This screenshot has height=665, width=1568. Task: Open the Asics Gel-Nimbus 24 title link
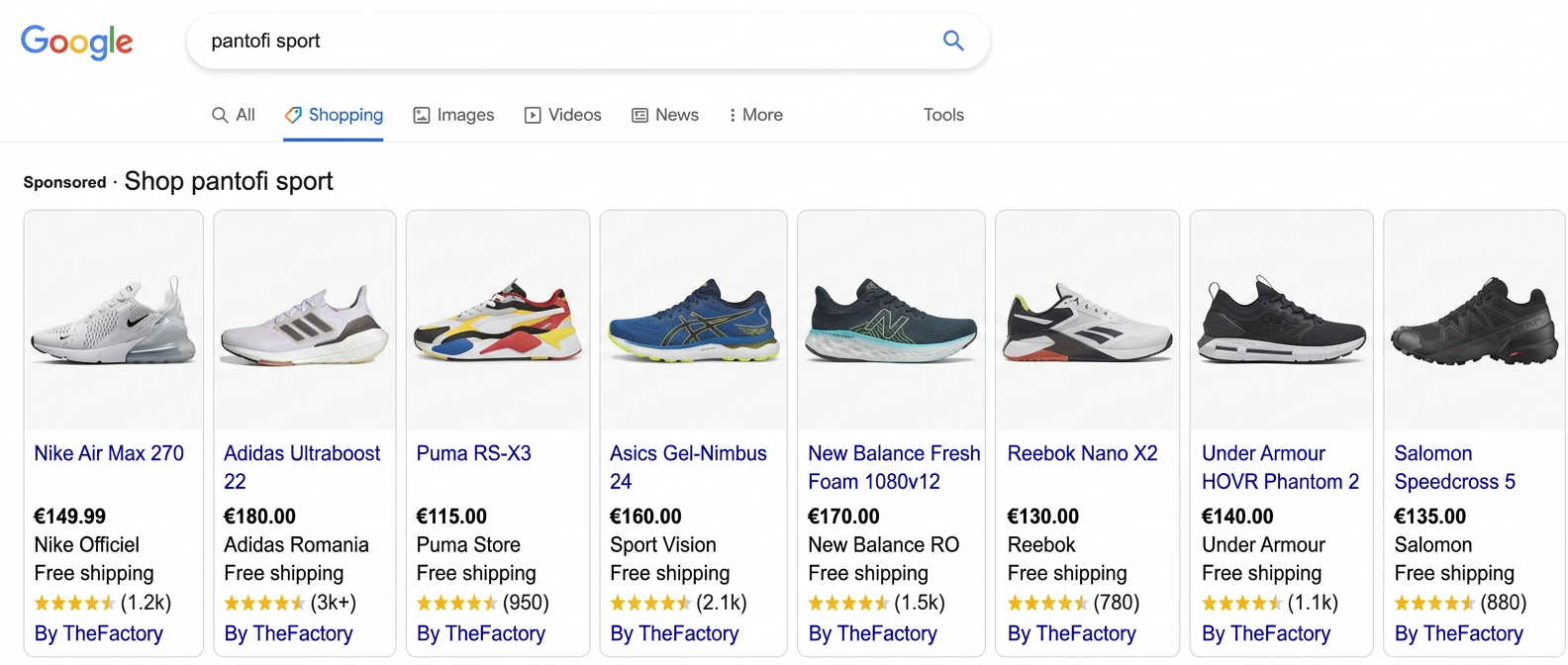[688, 467]
